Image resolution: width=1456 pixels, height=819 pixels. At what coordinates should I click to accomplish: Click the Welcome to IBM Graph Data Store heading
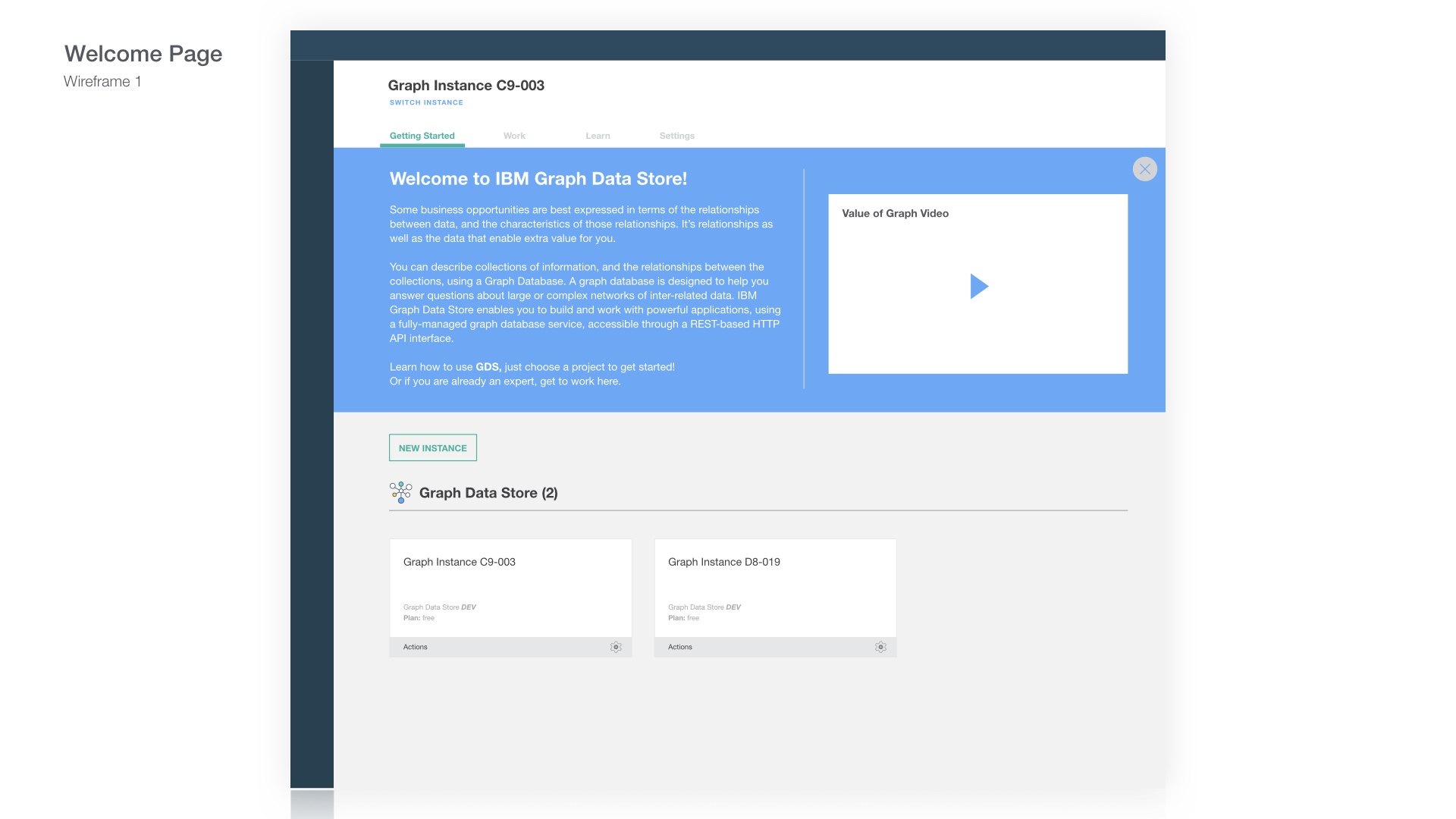tap(538, 178)
